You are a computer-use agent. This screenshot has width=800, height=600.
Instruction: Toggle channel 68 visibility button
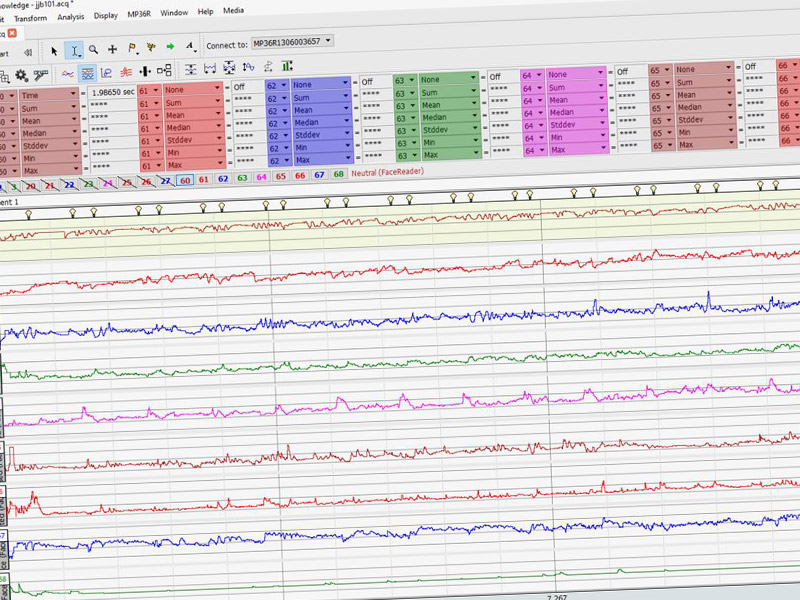coord(338,174)
